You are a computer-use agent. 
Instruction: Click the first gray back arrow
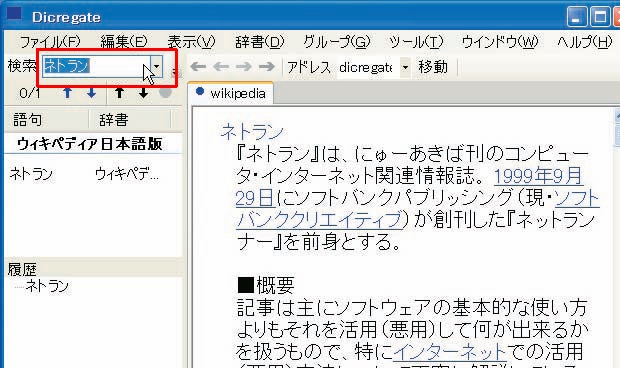[198, 67]
